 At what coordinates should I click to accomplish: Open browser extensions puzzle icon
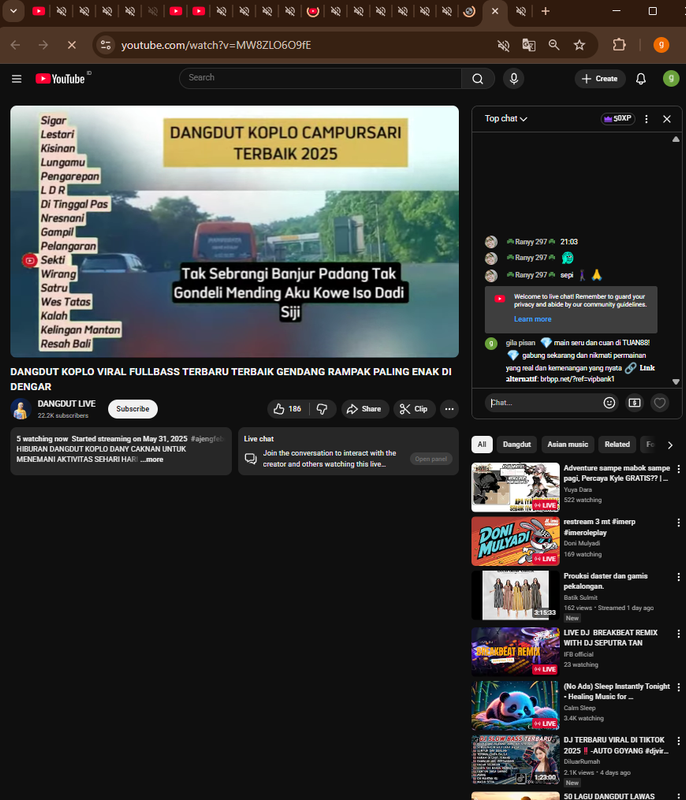tap(619, 45)
